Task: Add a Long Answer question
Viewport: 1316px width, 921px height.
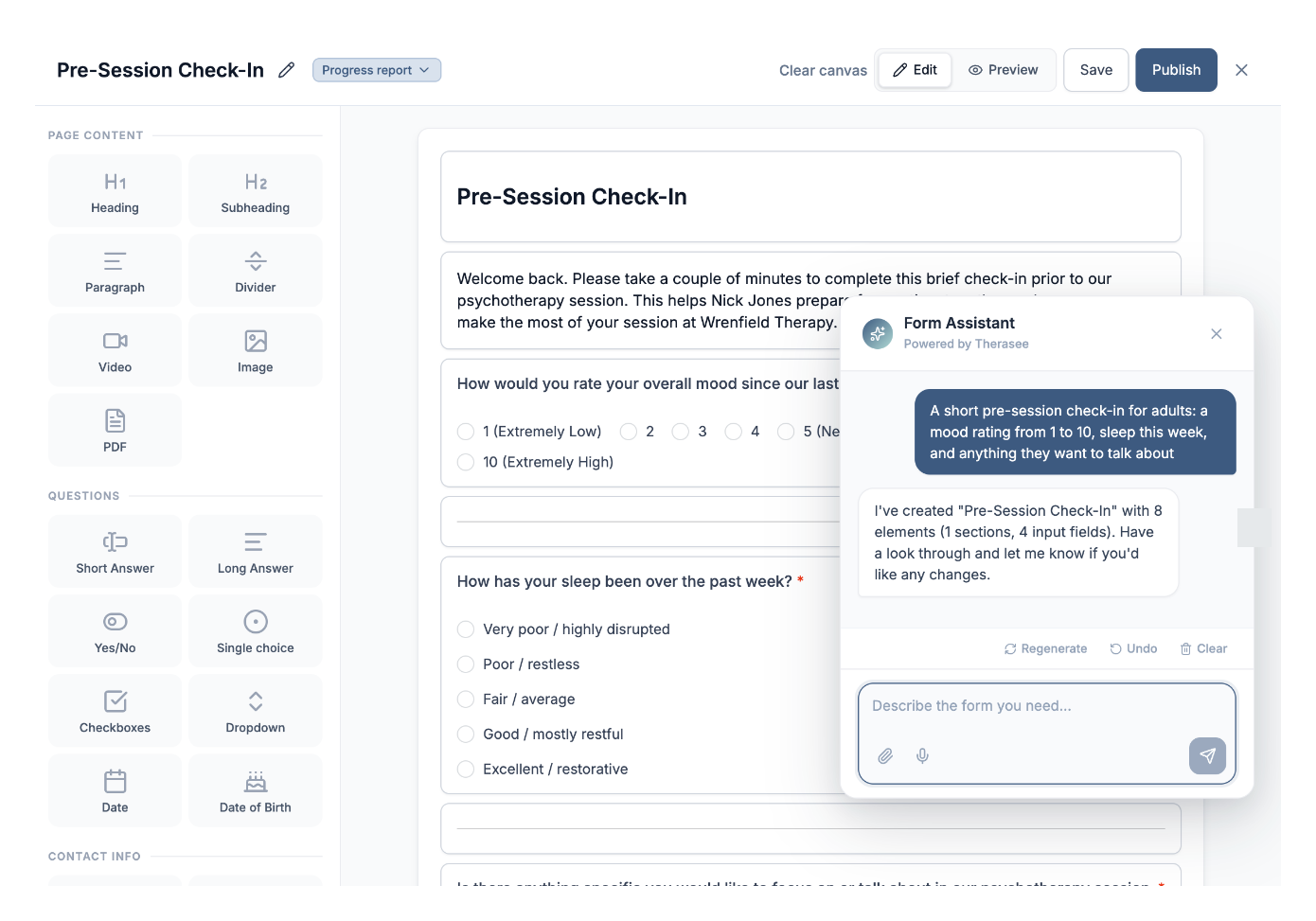Action: point(256,551)
